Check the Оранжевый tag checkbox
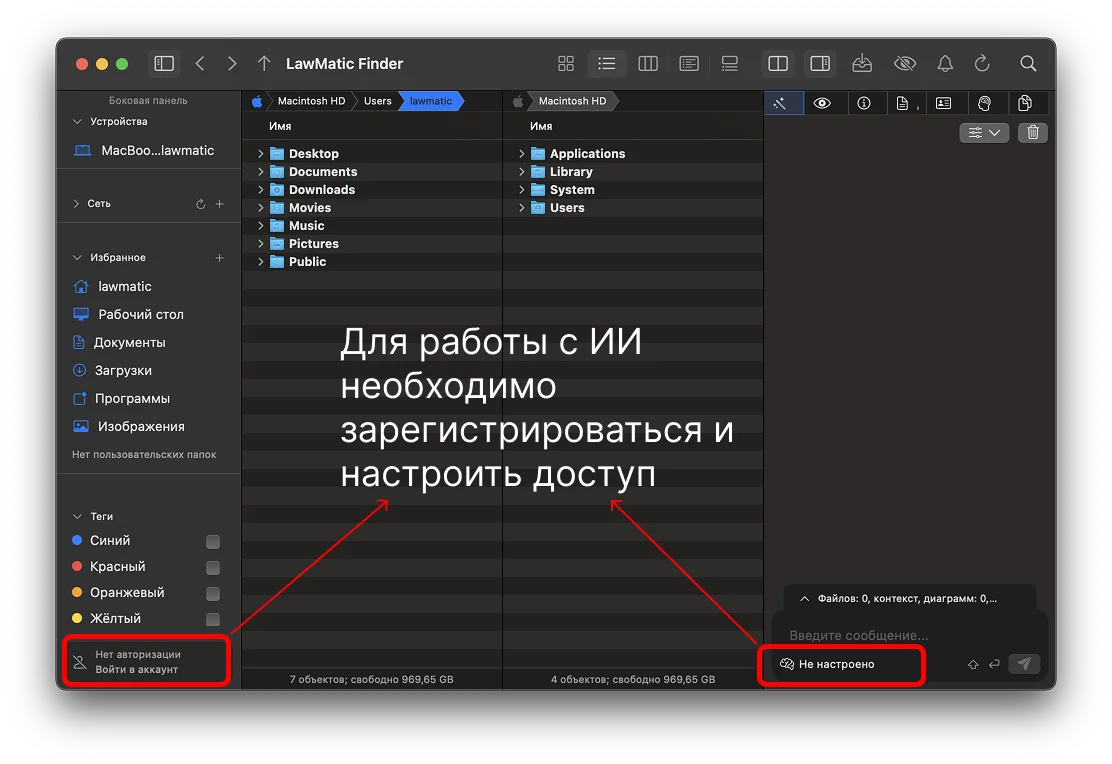The image size is (1112, 764). click(x=213, y=594)
